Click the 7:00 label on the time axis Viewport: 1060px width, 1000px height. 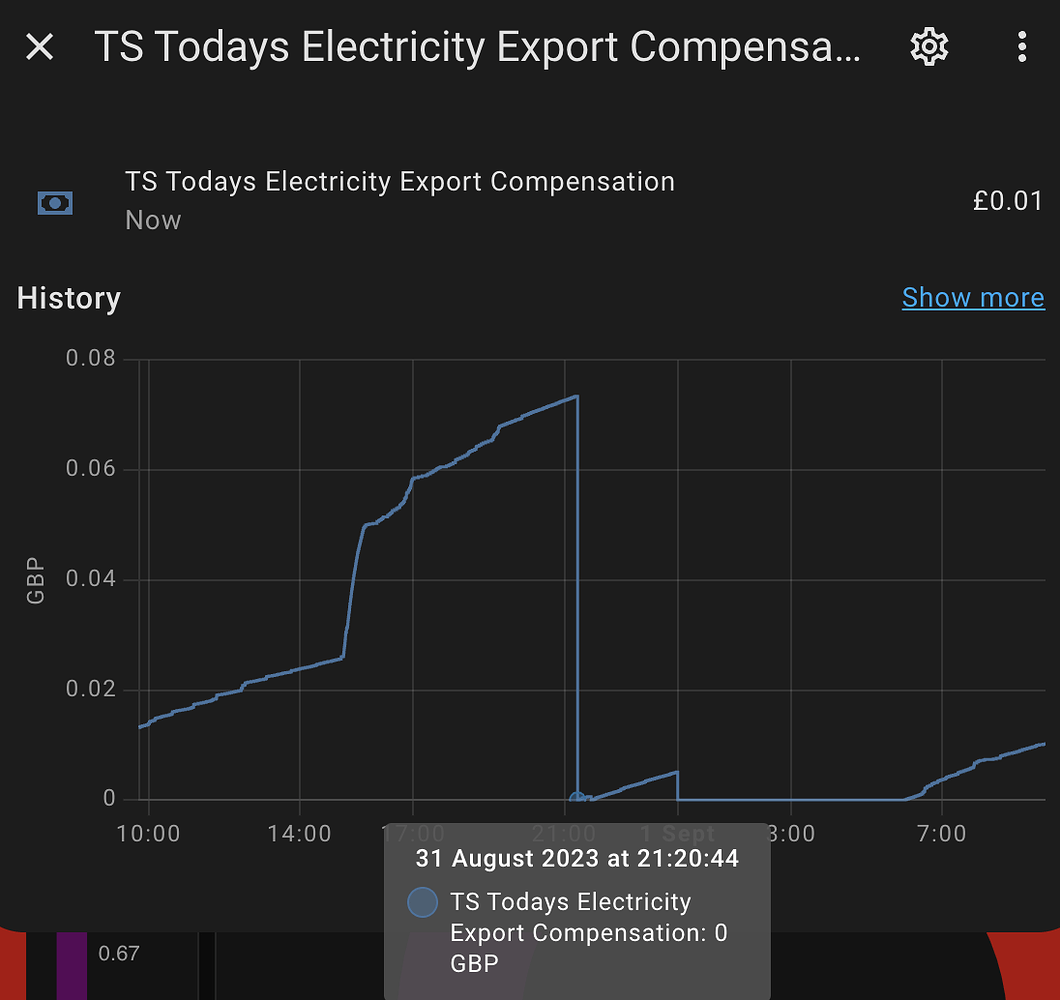941,833
